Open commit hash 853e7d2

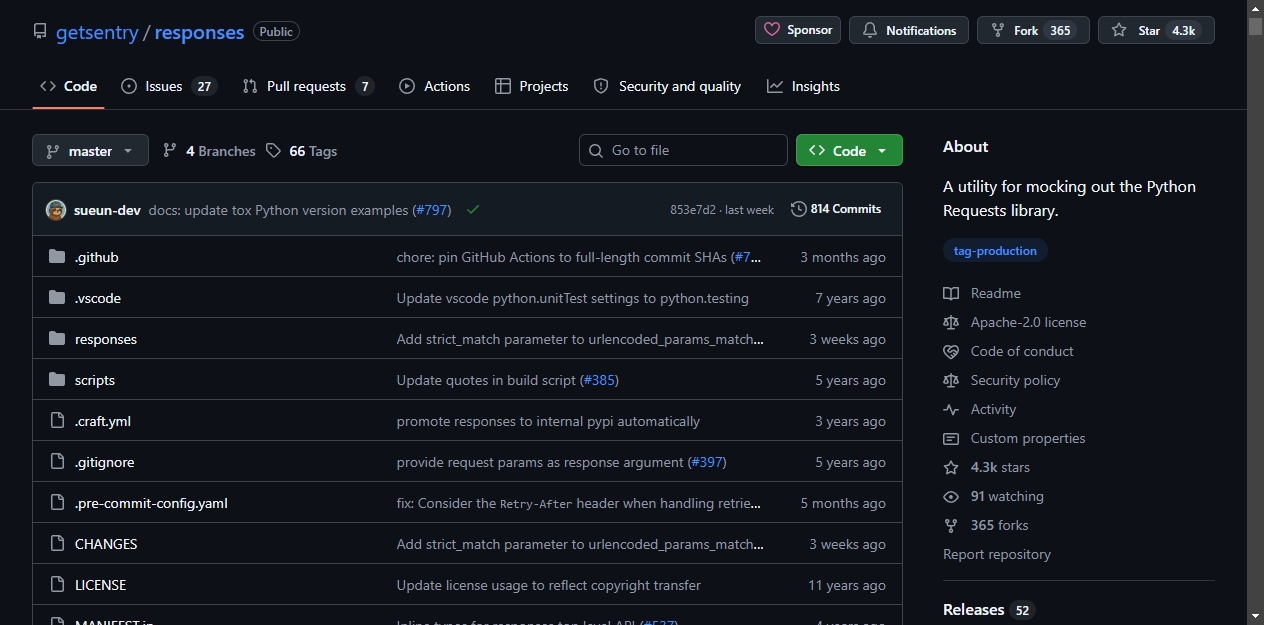point(693,210)
